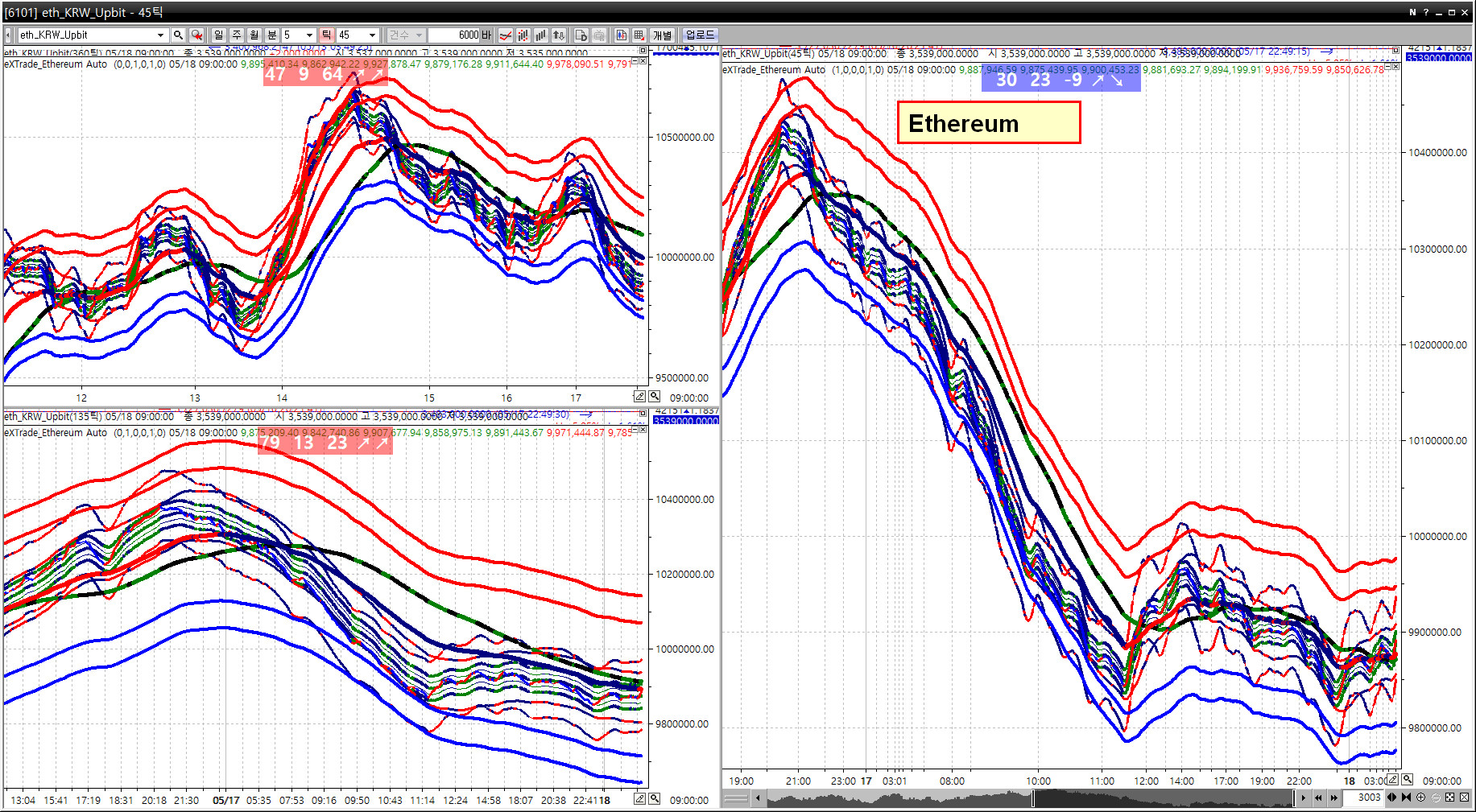Click the pencil edit icon in bottom-left chart

tap(639, 799)
